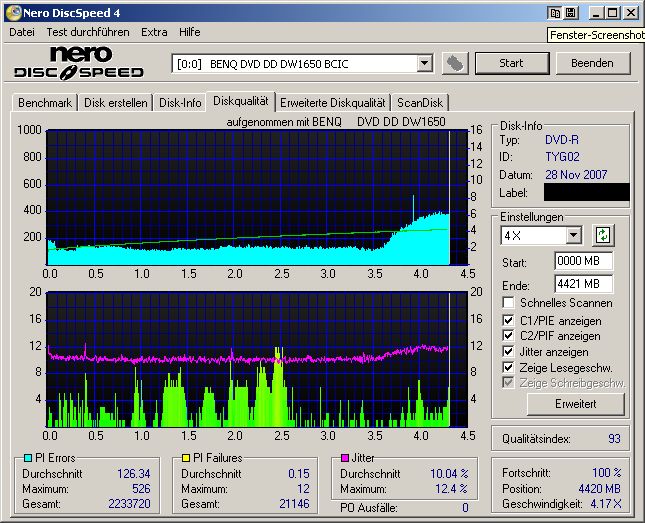Open the Extra menu
This screenshot has width=645, height=523.
154,32
